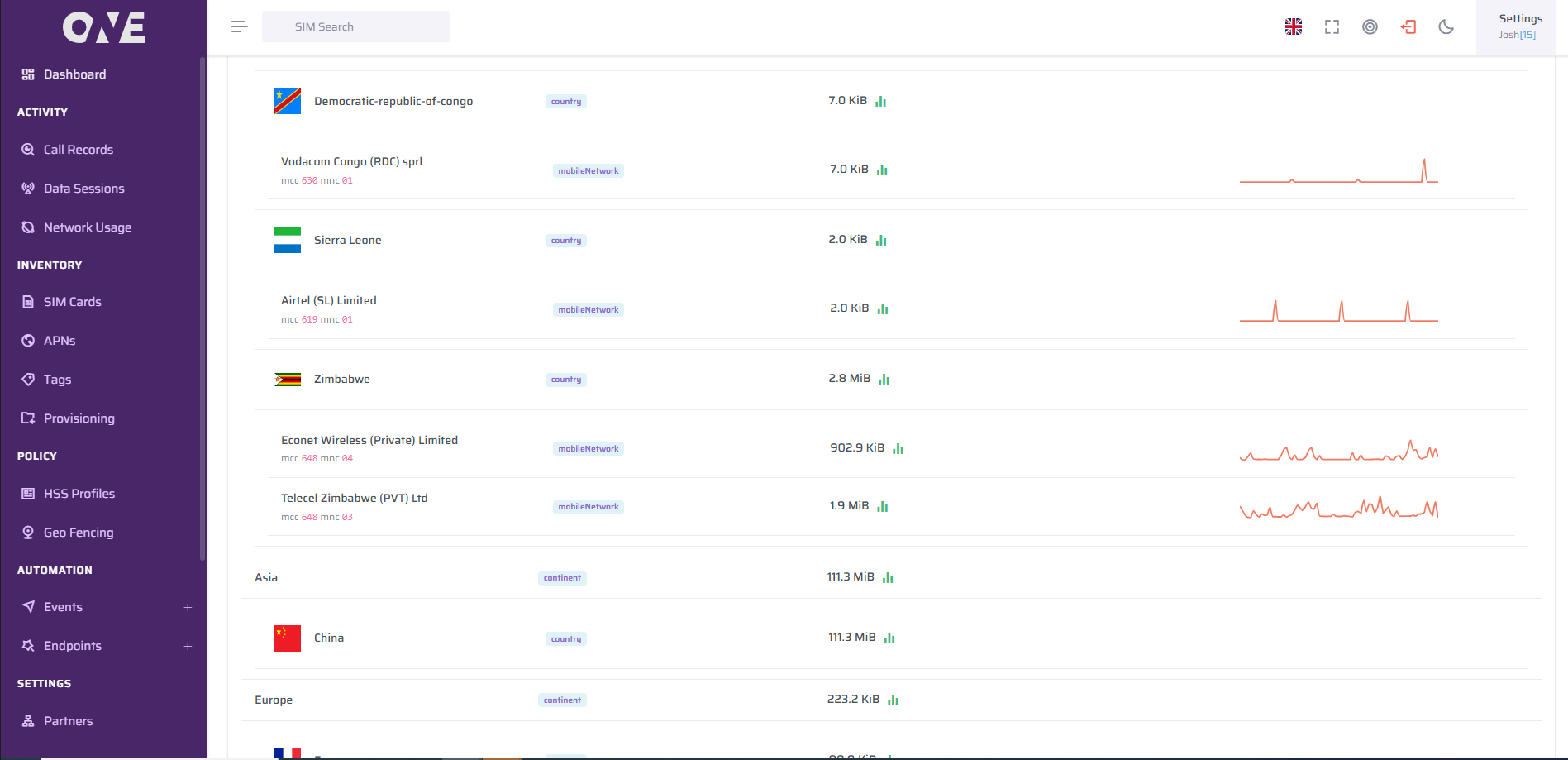Open chart icon for Asia 111.3 MiB
The height and width of the screenshot is (760, 1568).
pos(888,577)
